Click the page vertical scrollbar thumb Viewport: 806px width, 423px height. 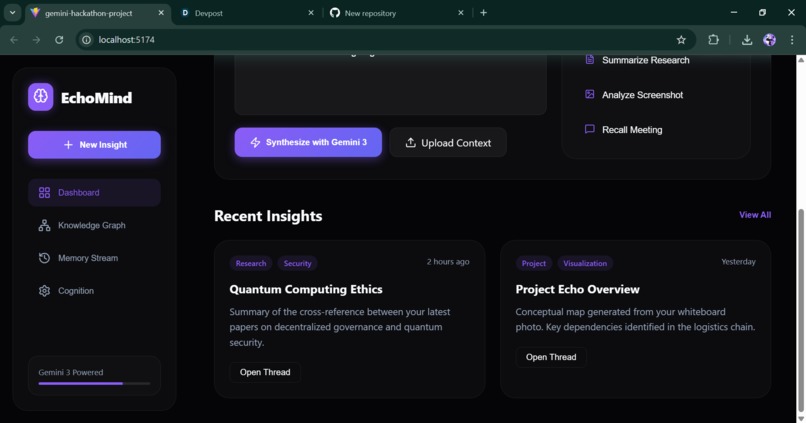pos(801,308)
